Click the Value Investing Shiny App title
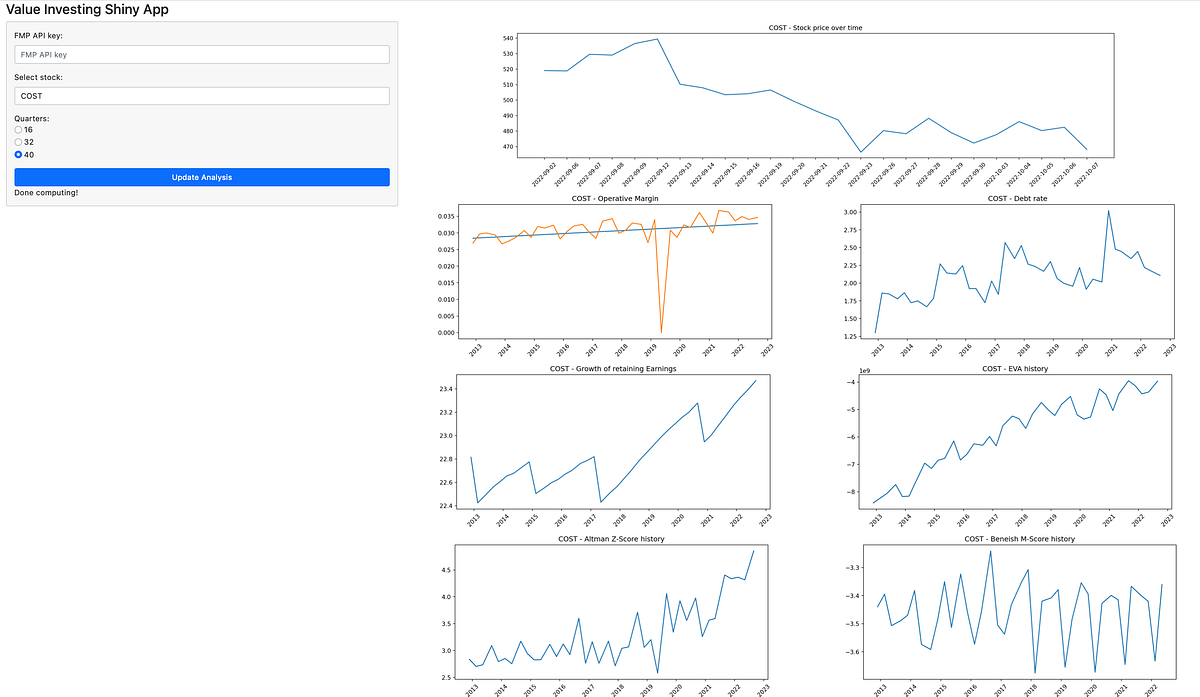1200x697 pixels. tap(88, 9)
